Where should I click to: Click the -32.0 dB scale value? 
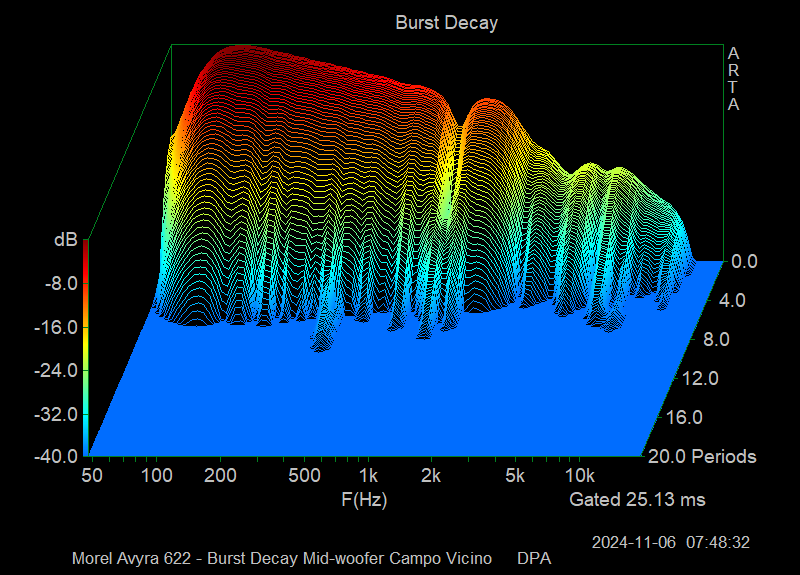[56, 414]
